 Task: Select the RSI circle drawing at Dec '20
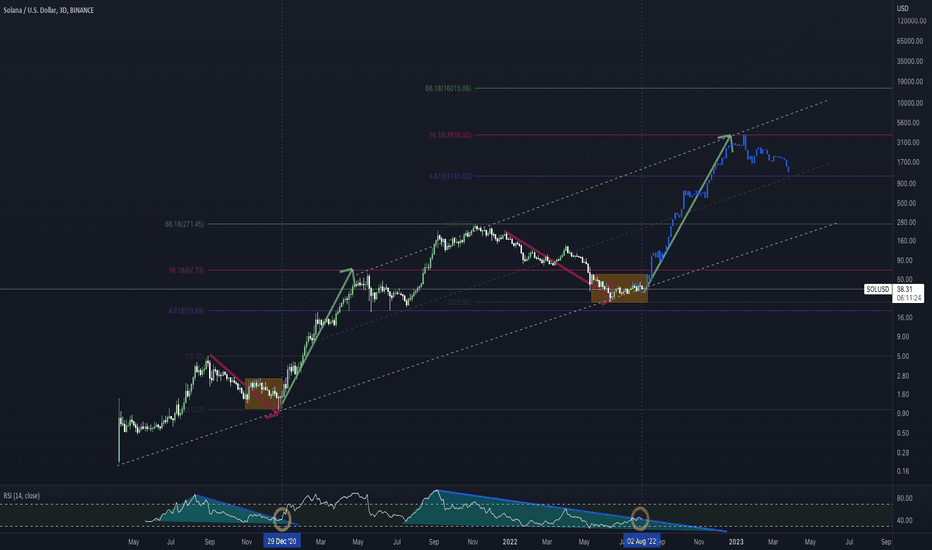pos(282,518)
